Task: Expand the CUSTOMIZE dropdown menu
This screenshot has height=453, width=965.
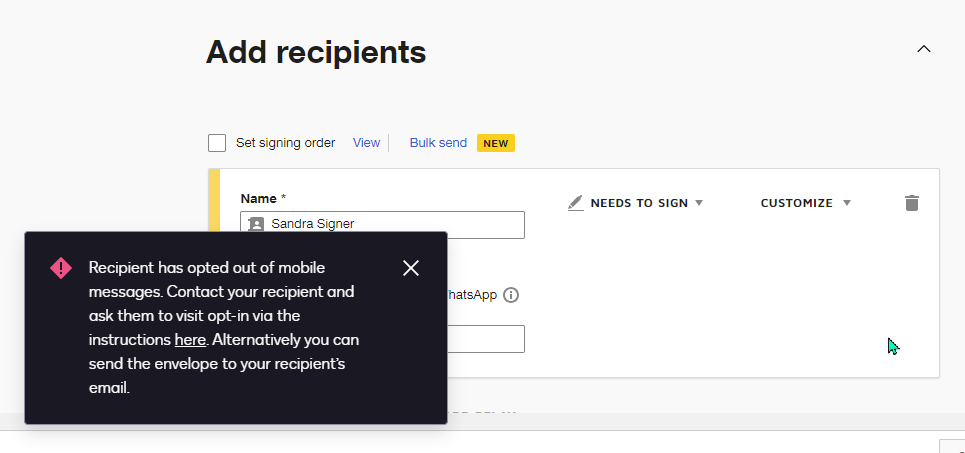Action: tap(805, 203)
